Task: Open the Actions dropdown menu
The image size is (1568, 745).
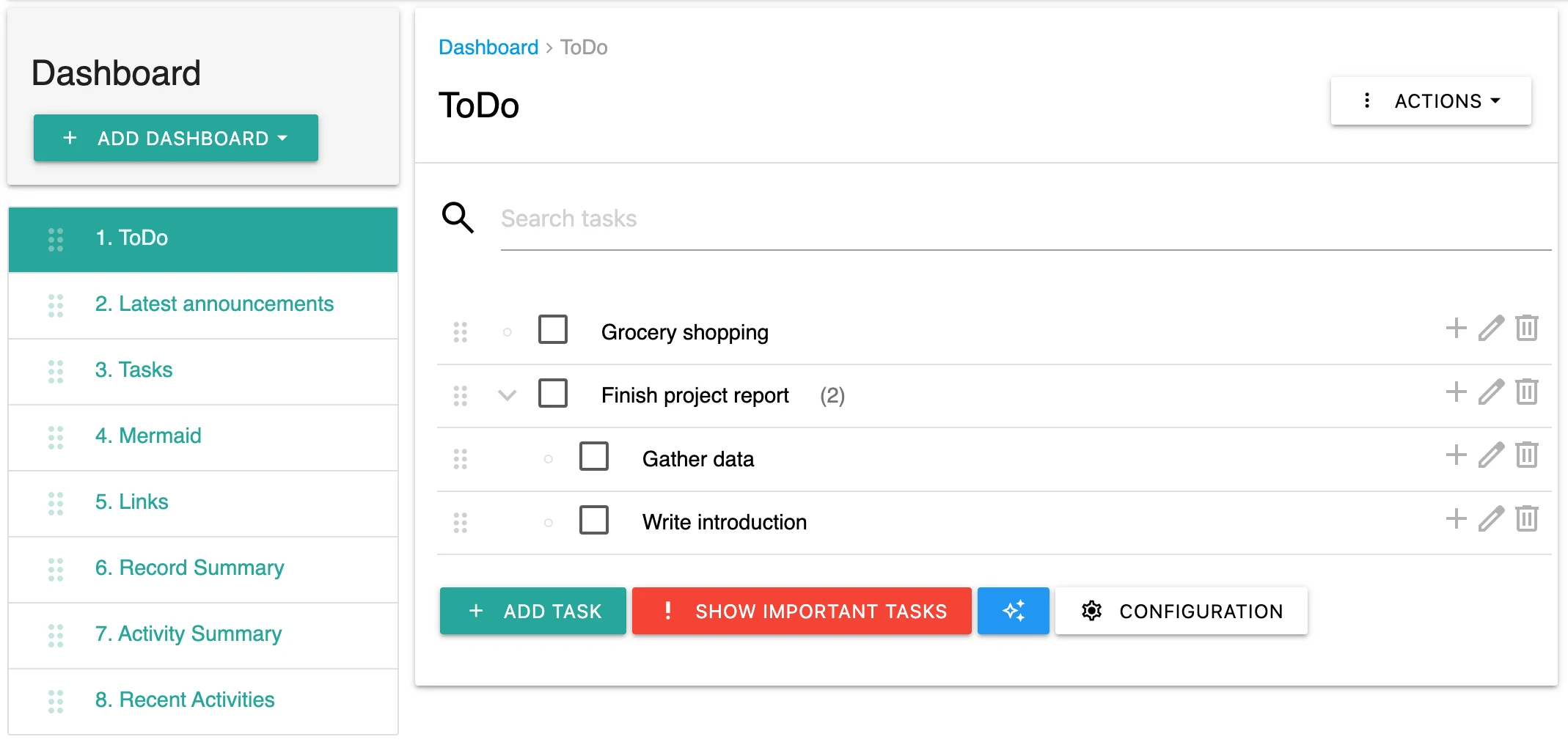Action: 1430,101
